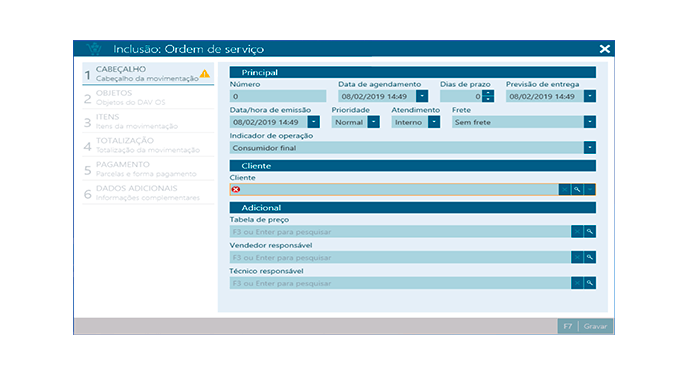Click the Data/hora de emissão date text
Image resolution: width=689 pixels, height=375 pixels.
[x=266, y=122]
